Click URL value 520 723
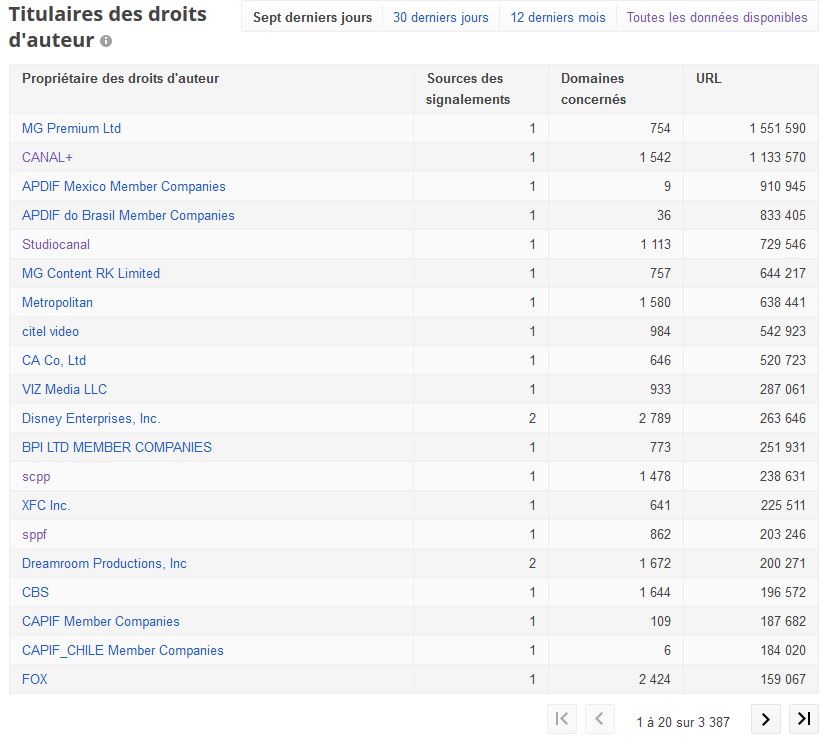The width and height of the screenshot is (823, 737). pyautogui.click(x=783, y=361)
